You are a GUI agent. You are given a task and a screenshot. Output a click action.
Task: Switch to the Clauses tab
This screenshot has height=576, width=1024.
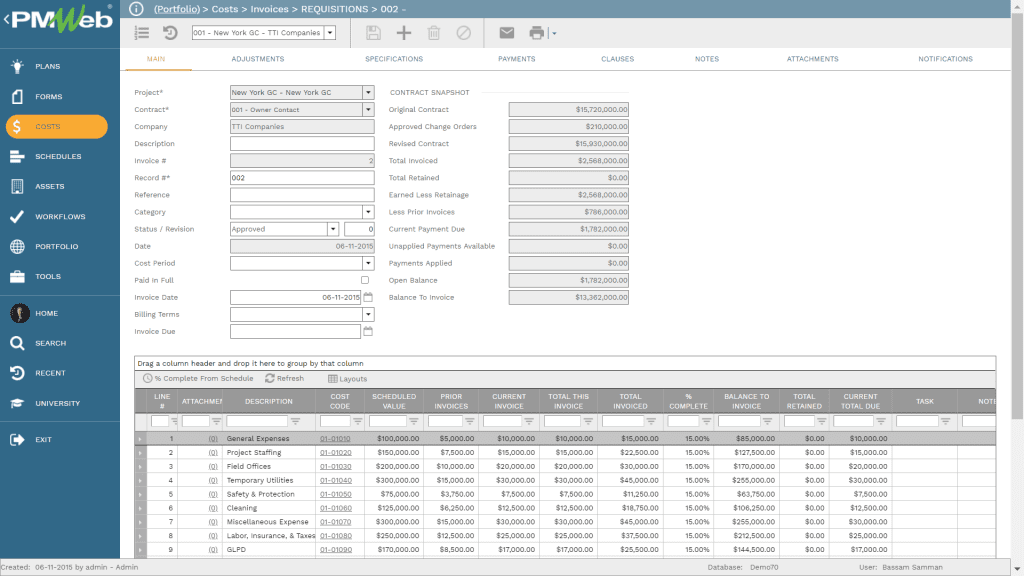pos(617,59)
